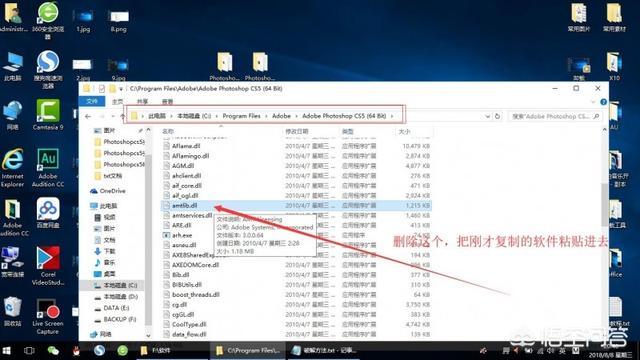Switch to the 破解方法.txt Notepad taskbar window
Image resolution: width=640 pixels, height=360 pixels.
pyautogui.click(x=325, y=351)
